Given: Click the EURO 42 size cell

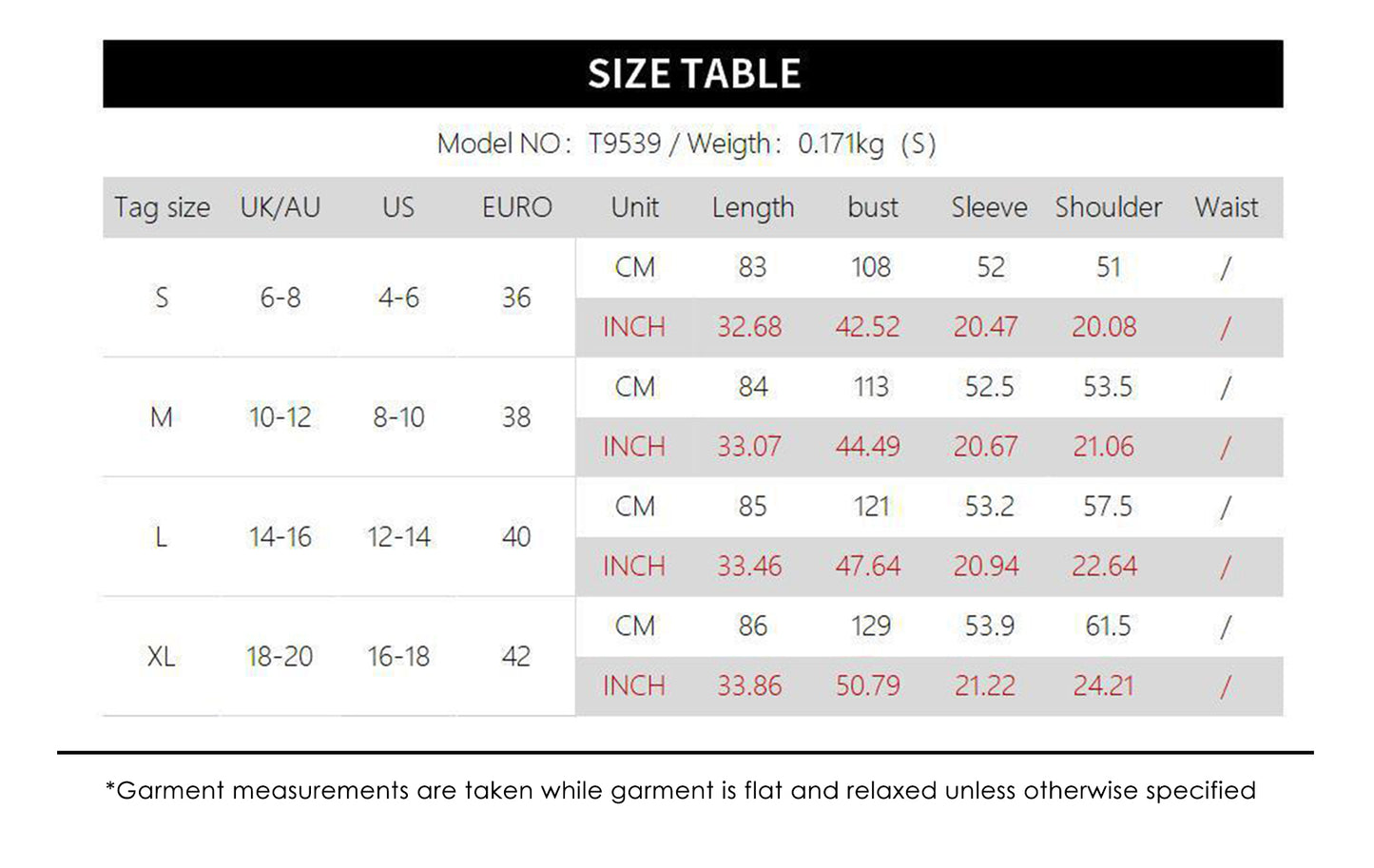Looking at the screenshot, I should tap(516, 656).
